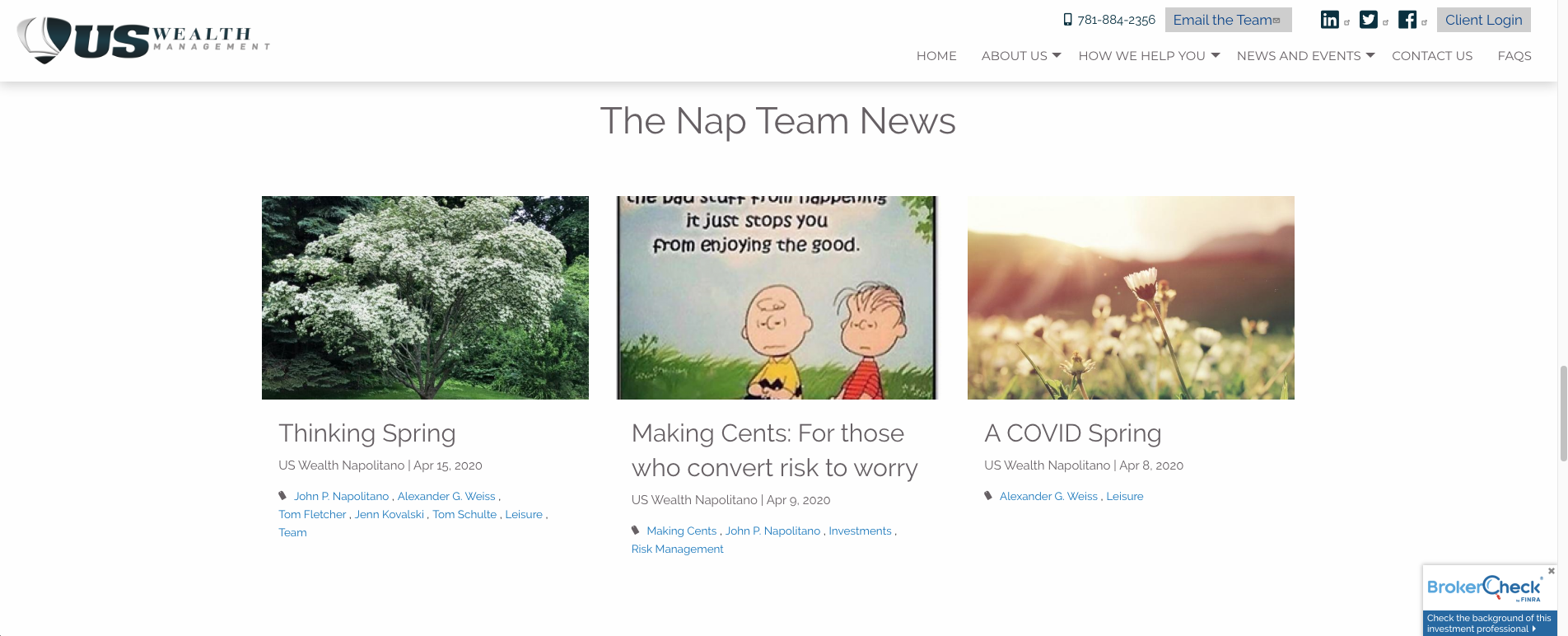Open the Facebook social icon

pyautogui.click(x=1407, y=20)
